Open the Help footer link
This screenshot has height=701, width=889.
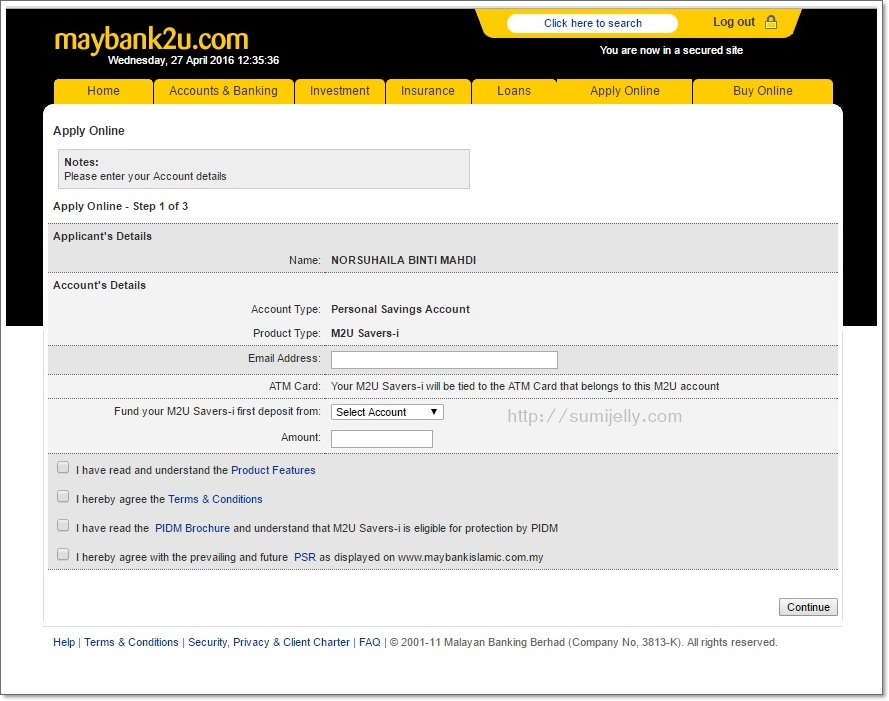(x=64, y=642)
